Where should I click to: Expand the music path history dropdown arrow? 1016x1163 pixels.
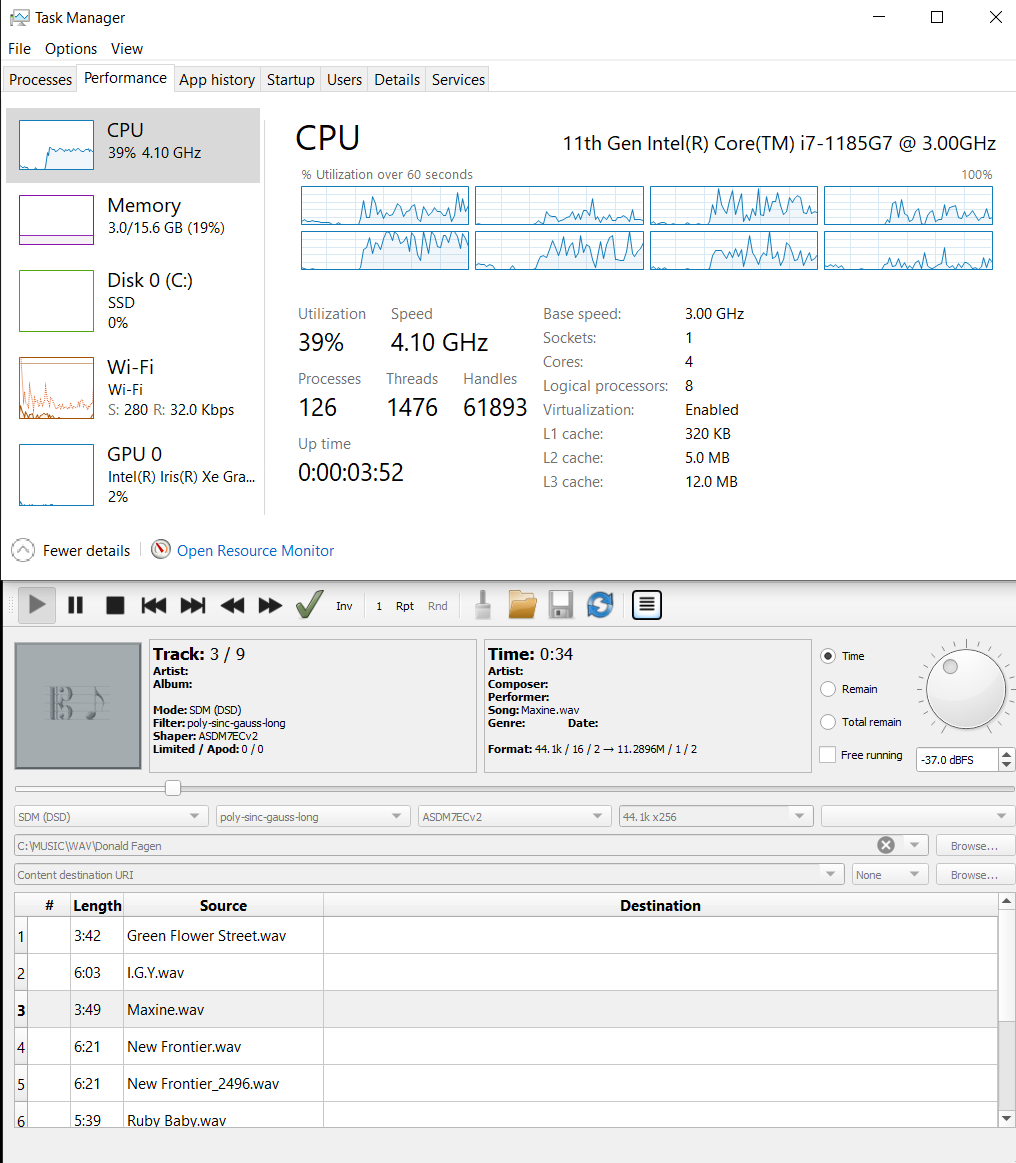tap(914, 846)
